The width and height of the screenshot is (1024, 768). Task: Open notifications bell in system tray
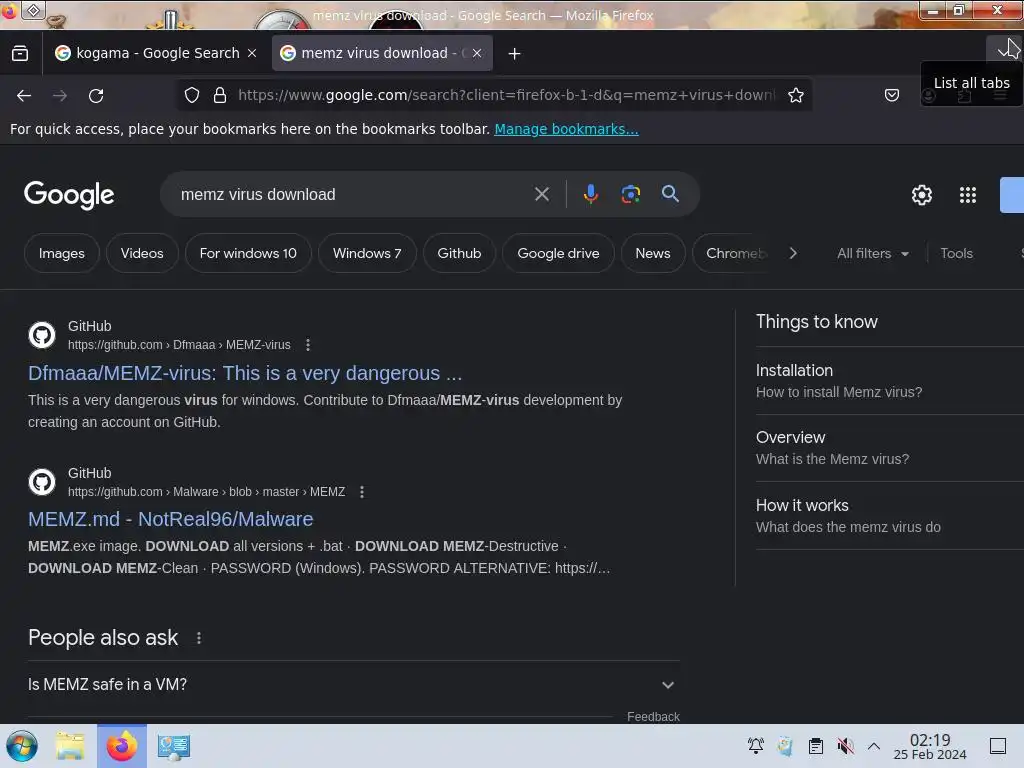coord(756,746)
